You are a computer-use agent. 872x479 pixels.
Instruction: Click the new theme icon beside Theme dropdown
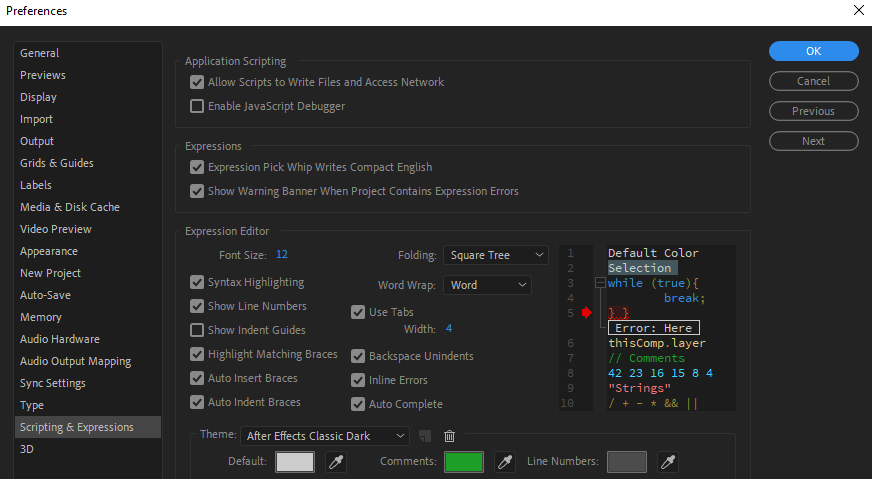point(425,436)
